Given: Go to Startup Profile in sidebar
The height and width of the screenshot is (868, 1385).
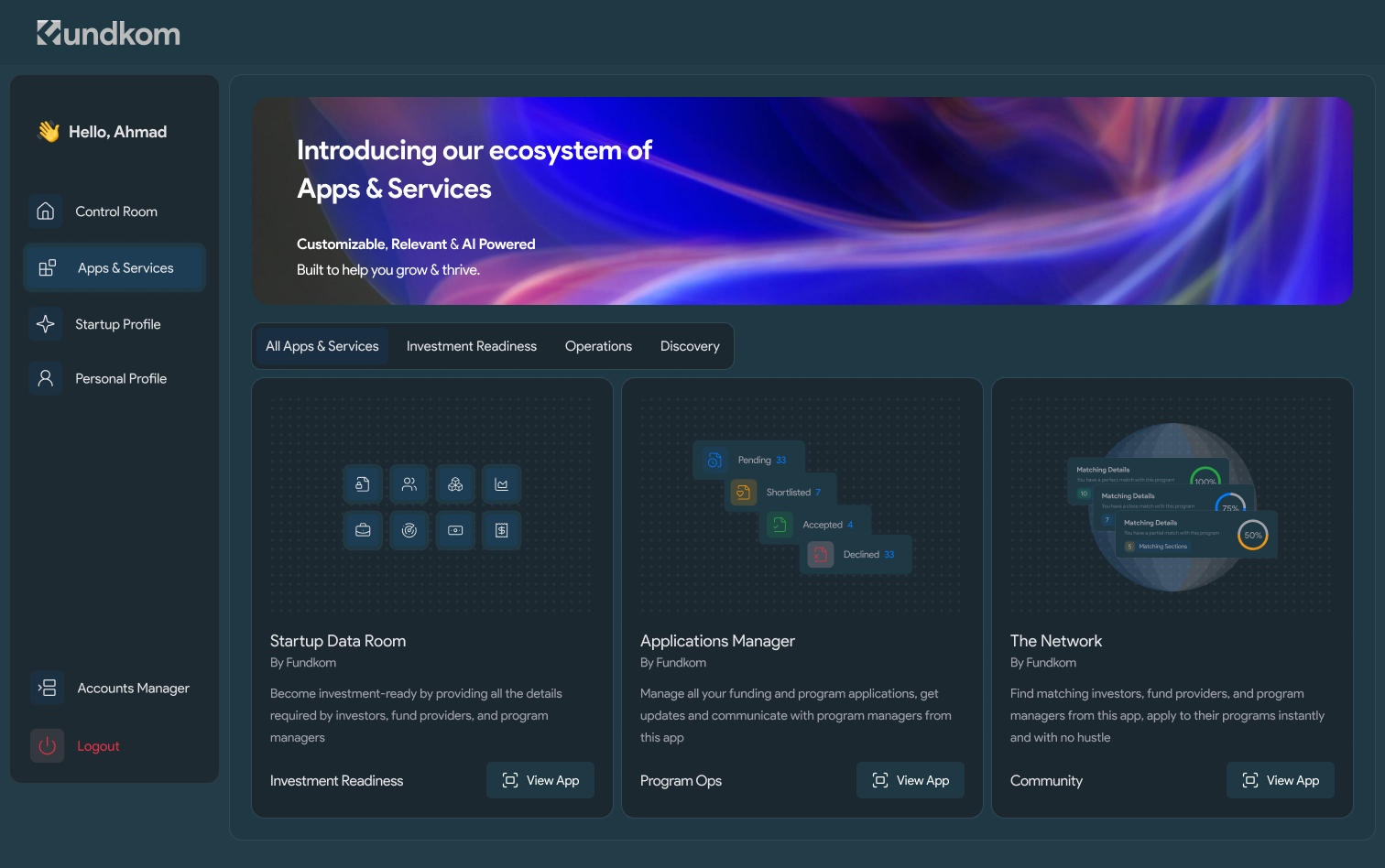Looking at the screenshot, I should point(117,324).
